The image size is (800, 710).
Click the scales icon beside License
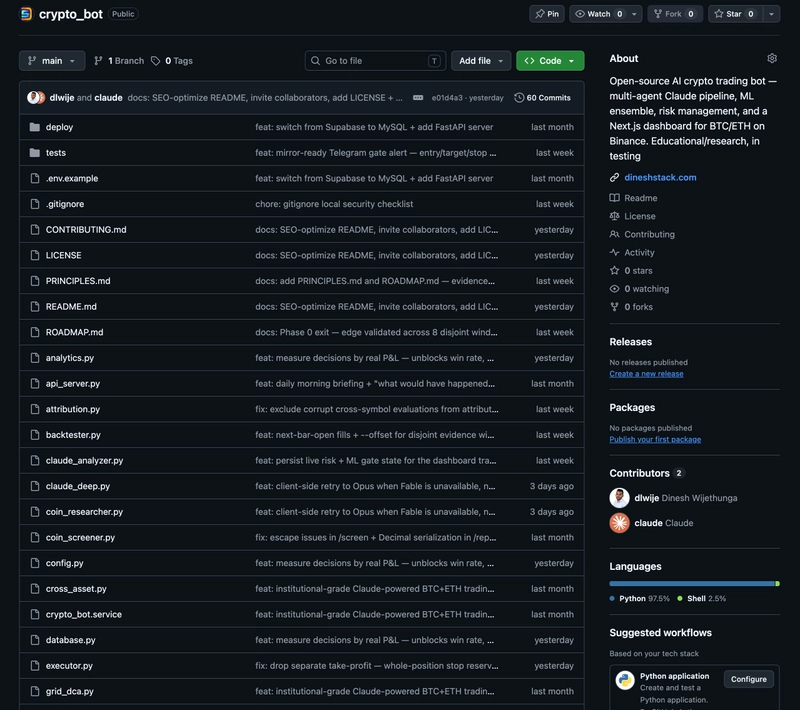(x=614, y=216)
